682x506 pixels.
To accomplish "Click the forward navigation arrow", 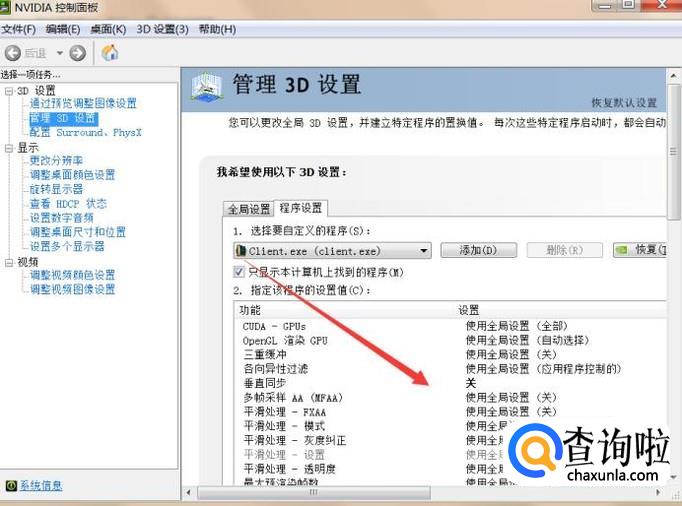I will coord(78,53).
